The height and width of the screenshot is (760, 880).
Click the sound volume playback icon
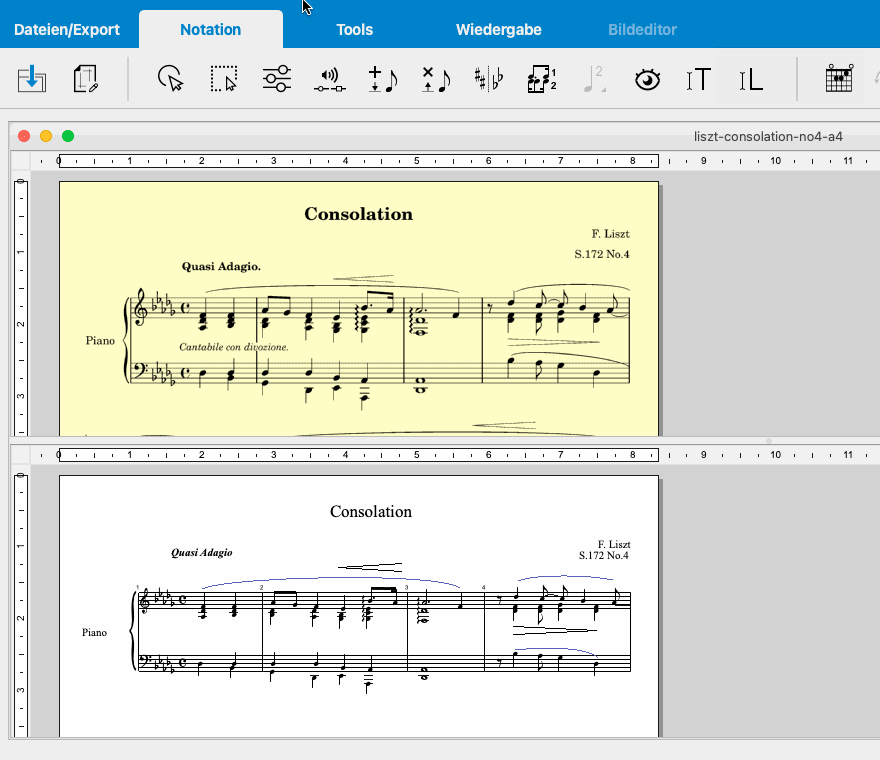(x=329, y=79)
